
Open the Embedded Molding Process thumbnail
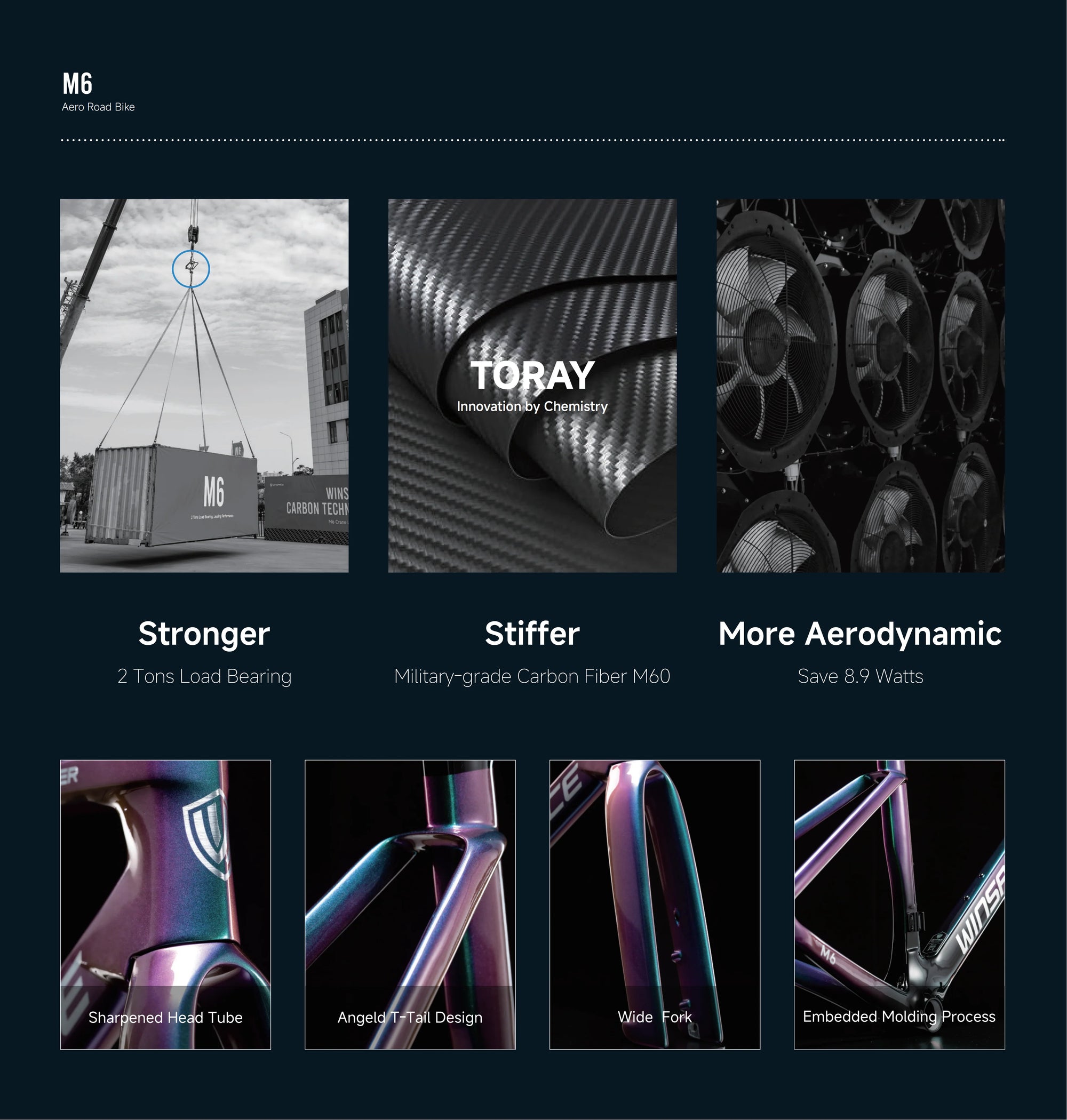899,905
